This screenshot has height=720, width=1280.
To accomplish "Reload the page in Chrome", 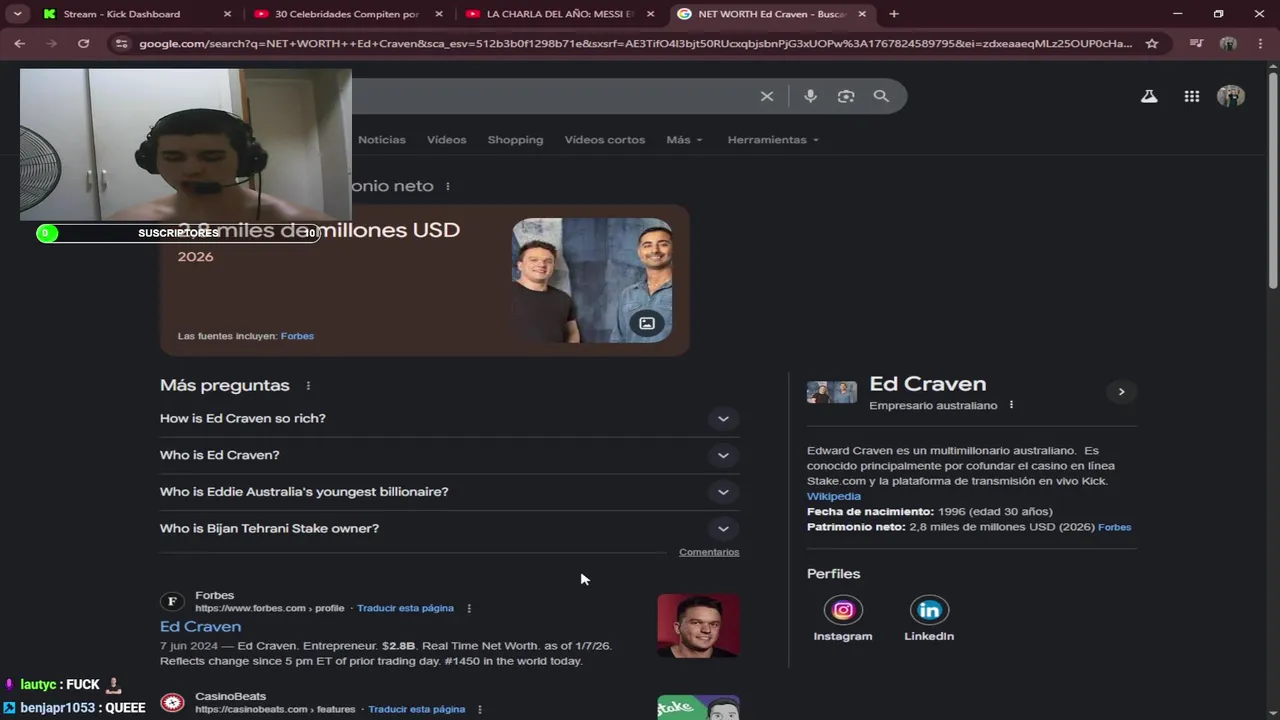I will pyautogui.click(x=83, y=43).
